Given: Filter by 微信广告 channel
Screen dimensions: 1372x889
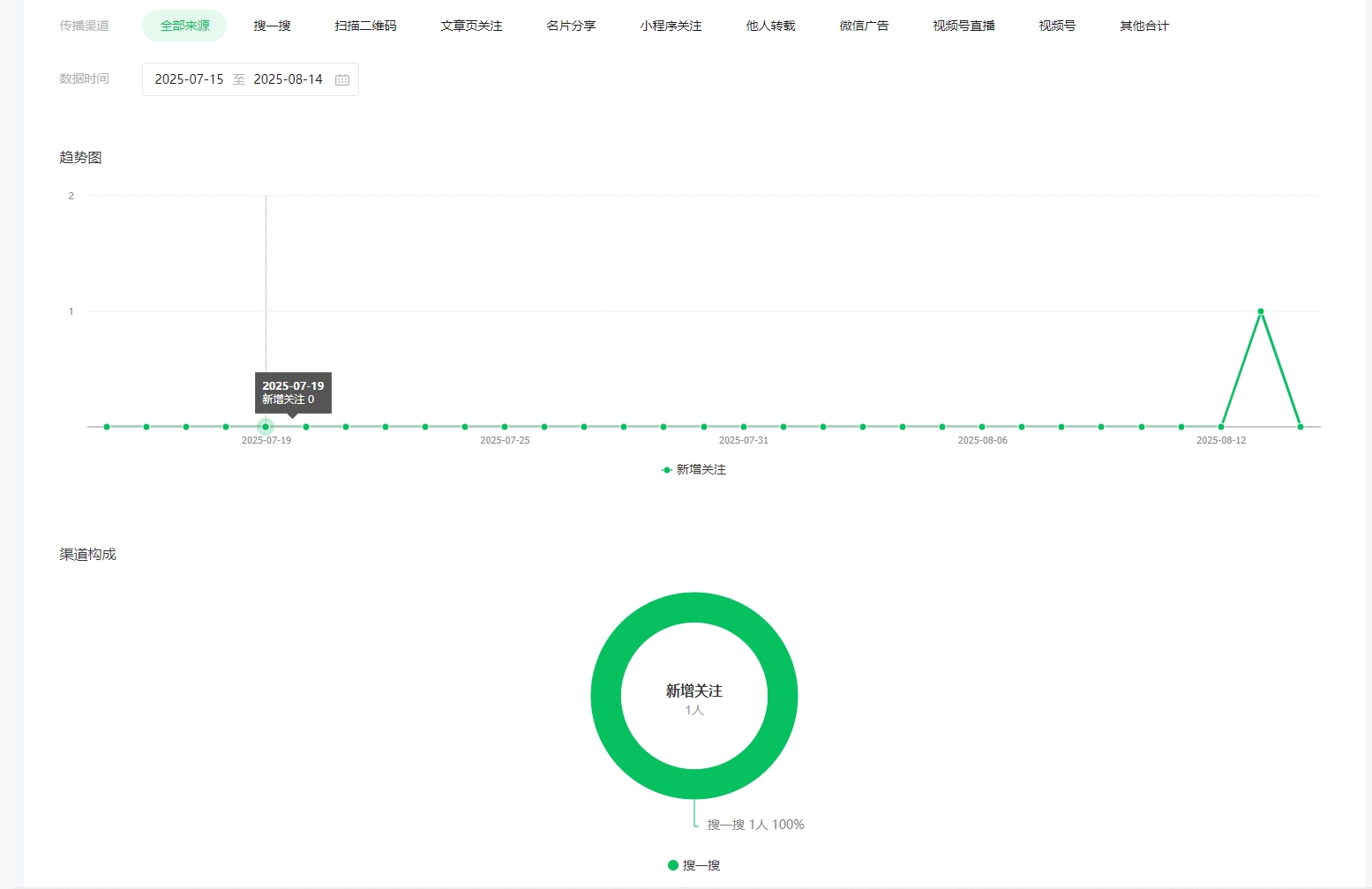Looking at the screenshot, I should tap(864, 26).
